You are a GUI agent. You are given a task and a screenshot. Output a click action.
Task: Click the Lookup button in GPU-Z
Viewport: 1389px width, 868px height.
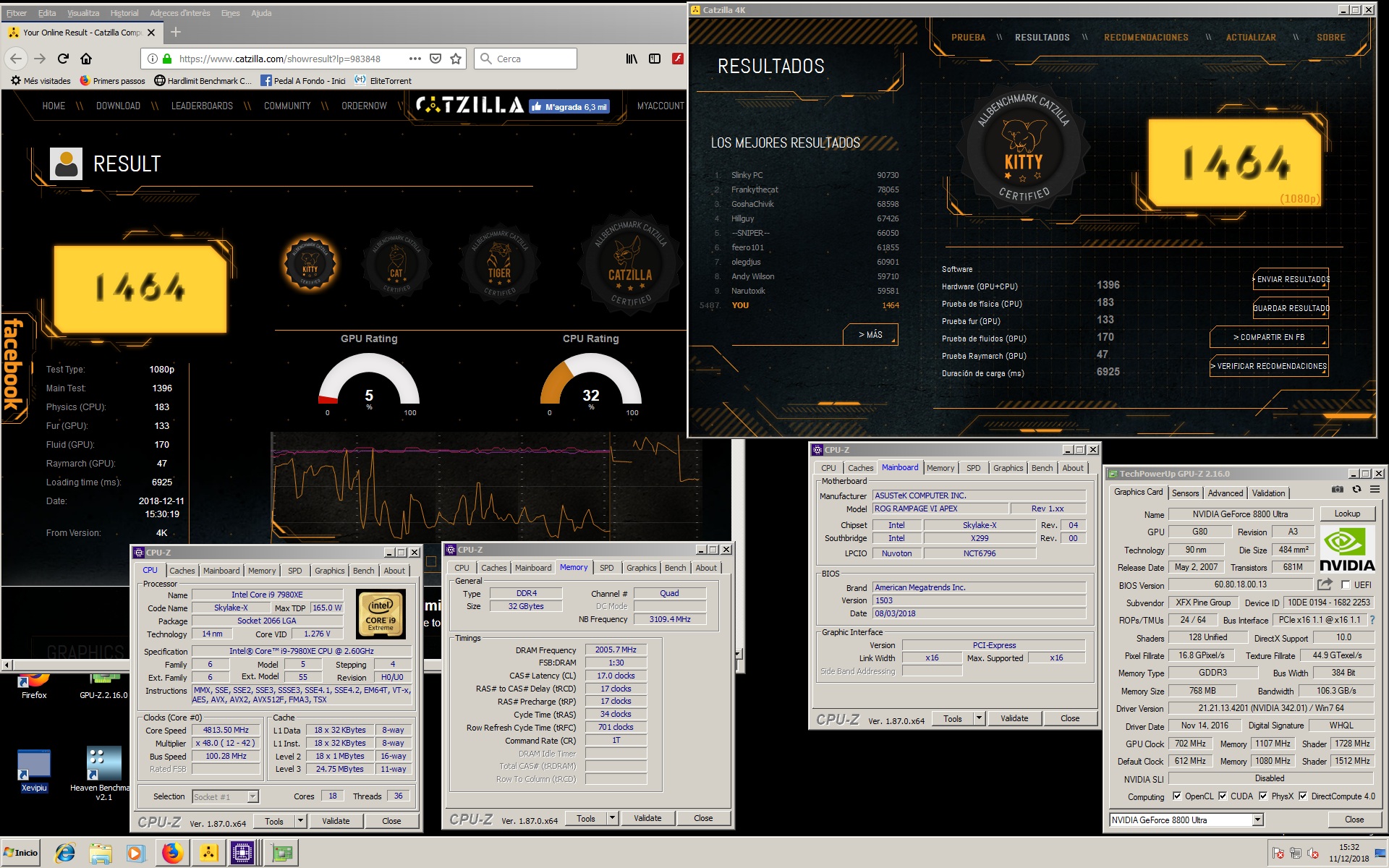(x=1346, y=514)
